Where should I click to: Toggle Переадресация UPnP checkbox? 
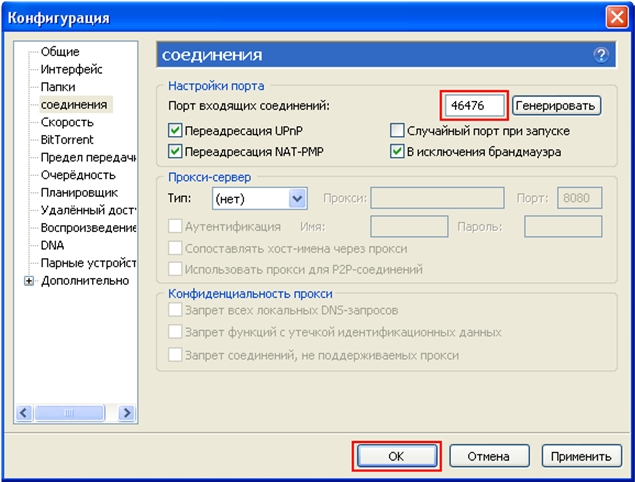coord(176,131)
